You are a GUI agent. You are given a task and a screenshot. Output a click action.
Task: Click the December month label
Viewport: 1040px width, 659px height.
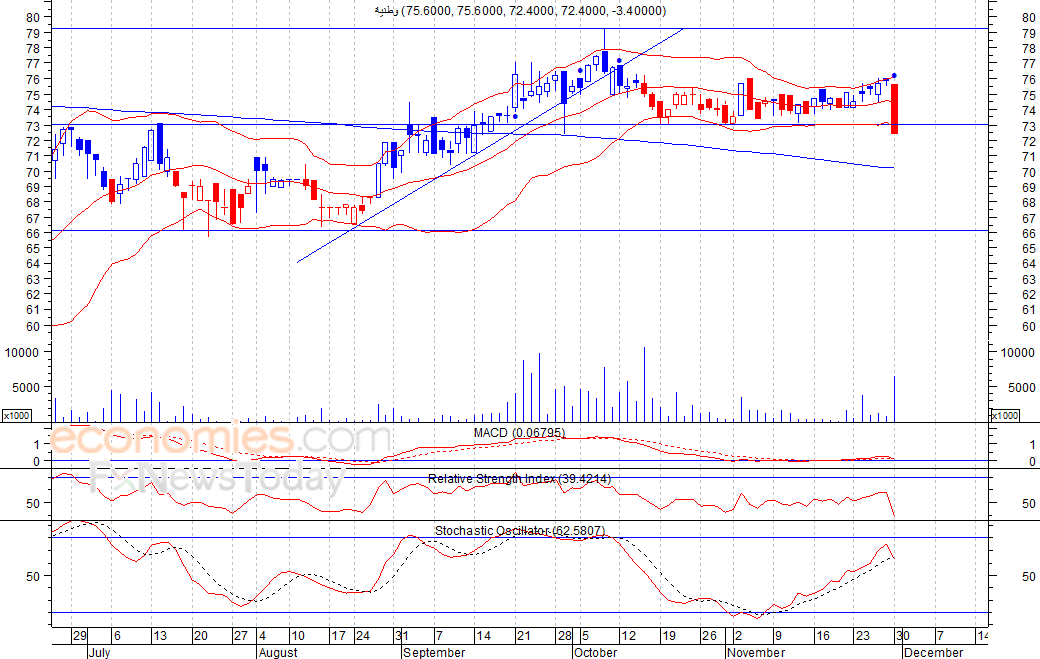(x=933, y=652)
